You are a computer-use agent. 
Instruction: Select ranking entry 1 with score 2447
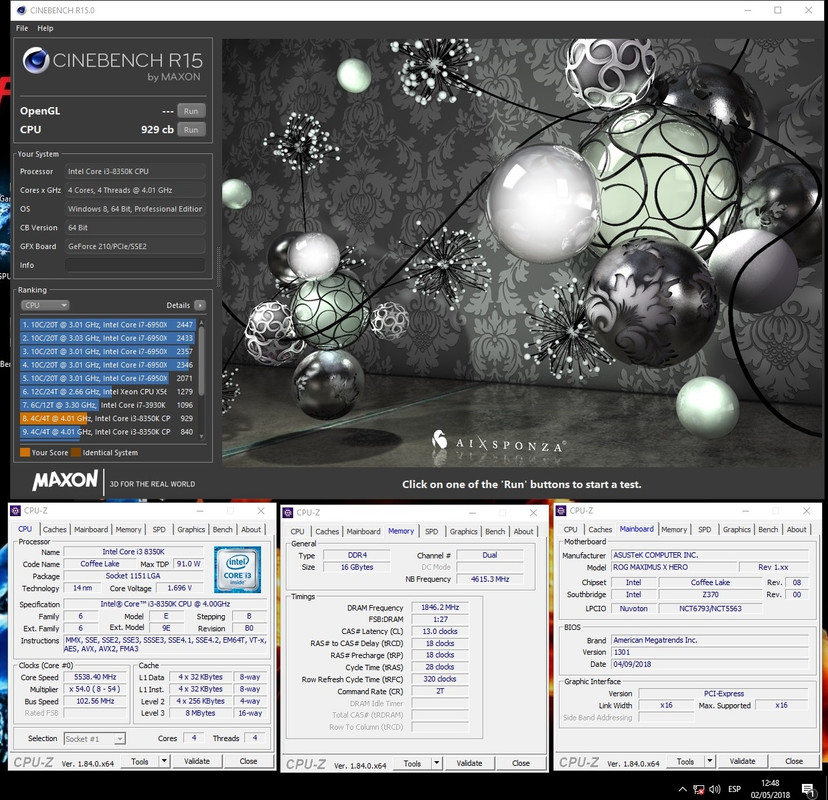coord(108,325)
